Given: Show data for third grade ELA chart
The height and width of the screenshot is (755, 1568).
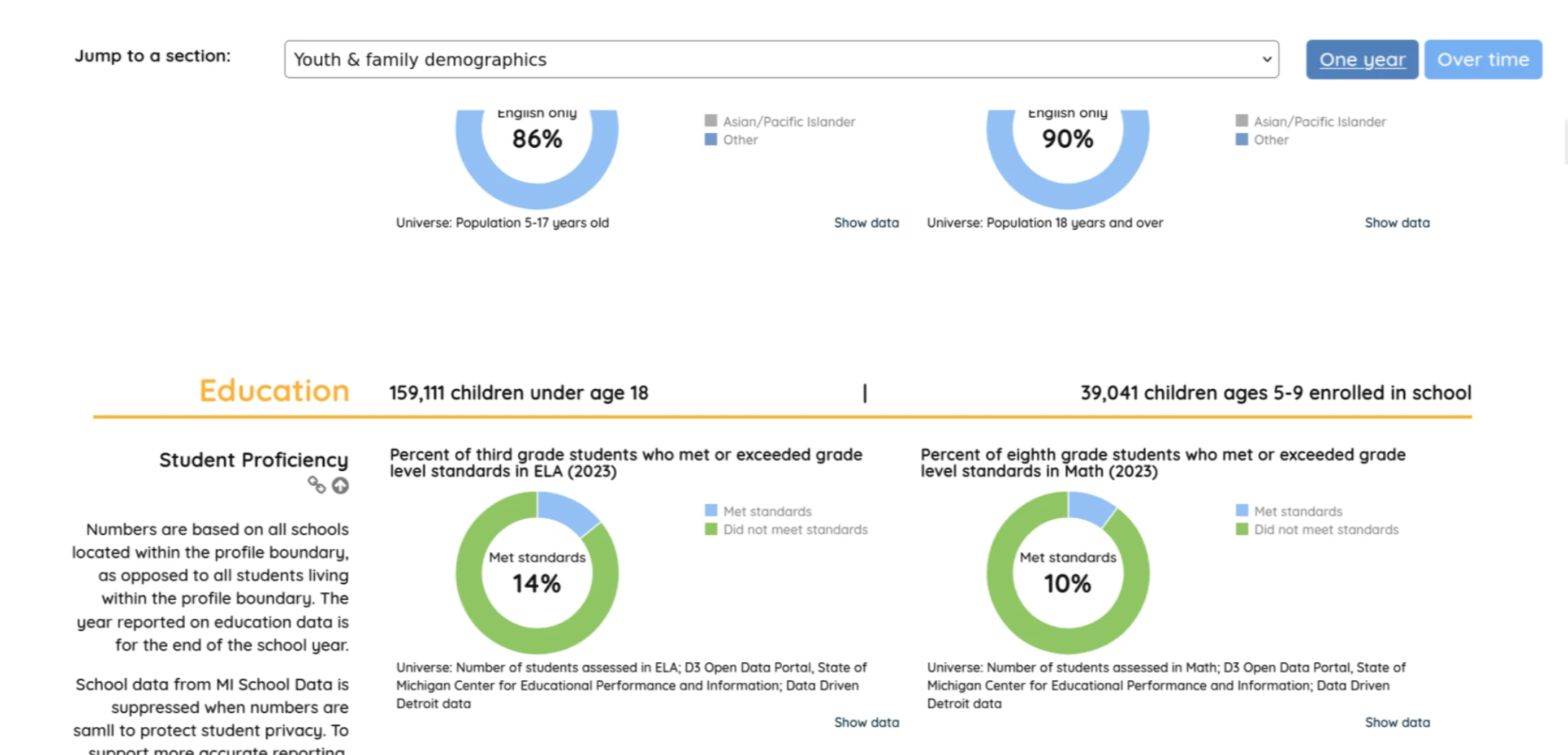Looking at the screenshot, I should pos(866,722).
